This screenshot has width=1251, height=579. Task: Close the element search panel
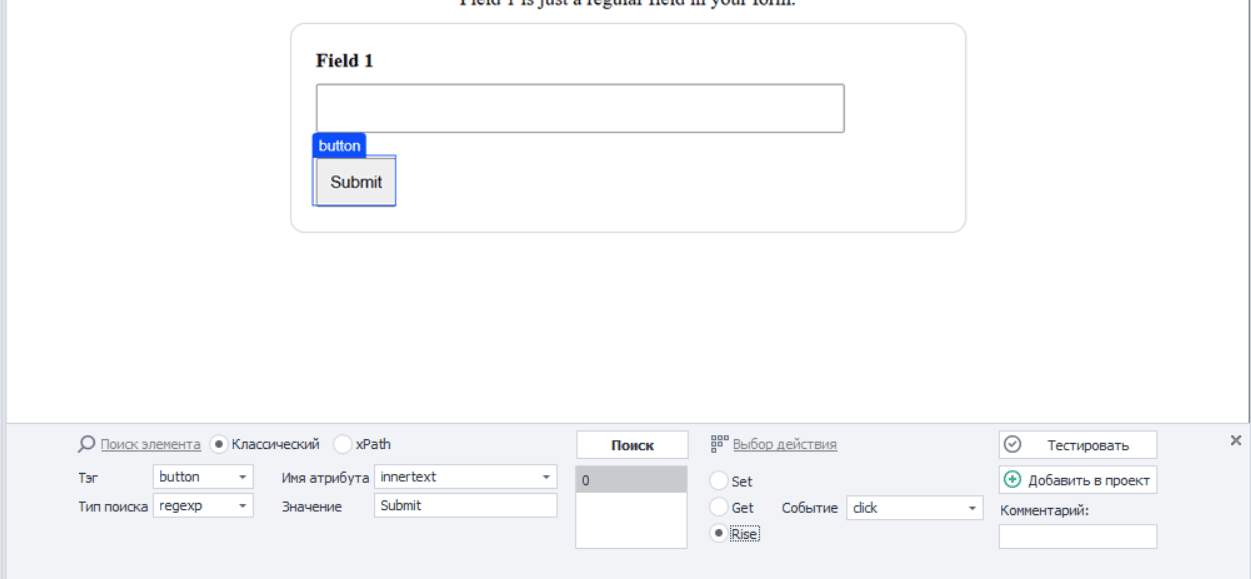pos(1236,440)
